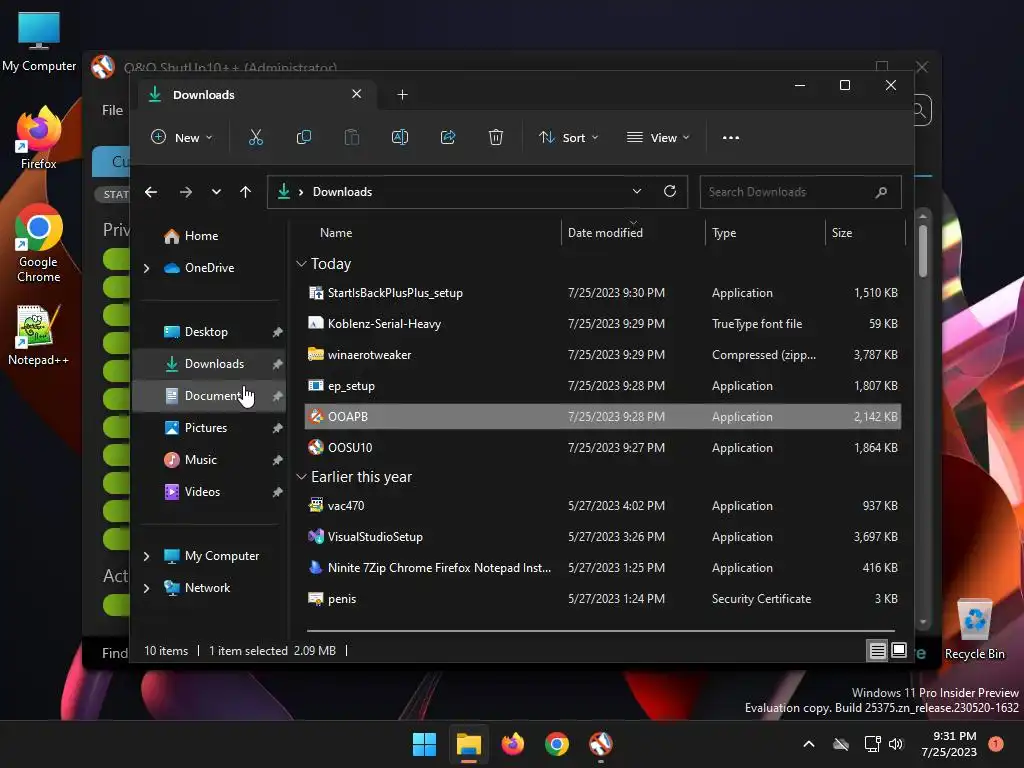
Task: Open Videos in navigation pane
Action: point(209,492)
